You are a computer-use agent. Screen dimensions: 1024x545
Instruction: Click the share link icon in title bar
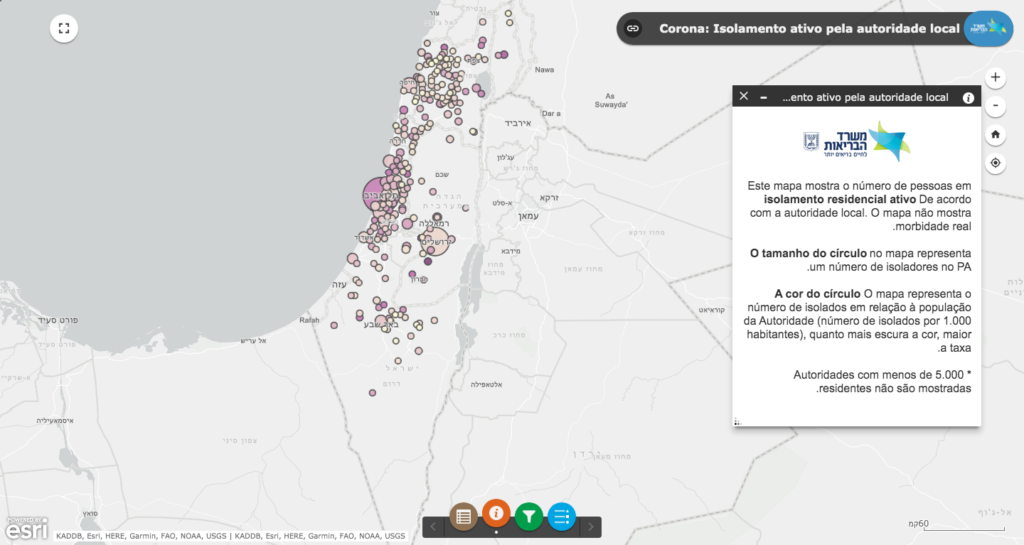pos(632,28)
